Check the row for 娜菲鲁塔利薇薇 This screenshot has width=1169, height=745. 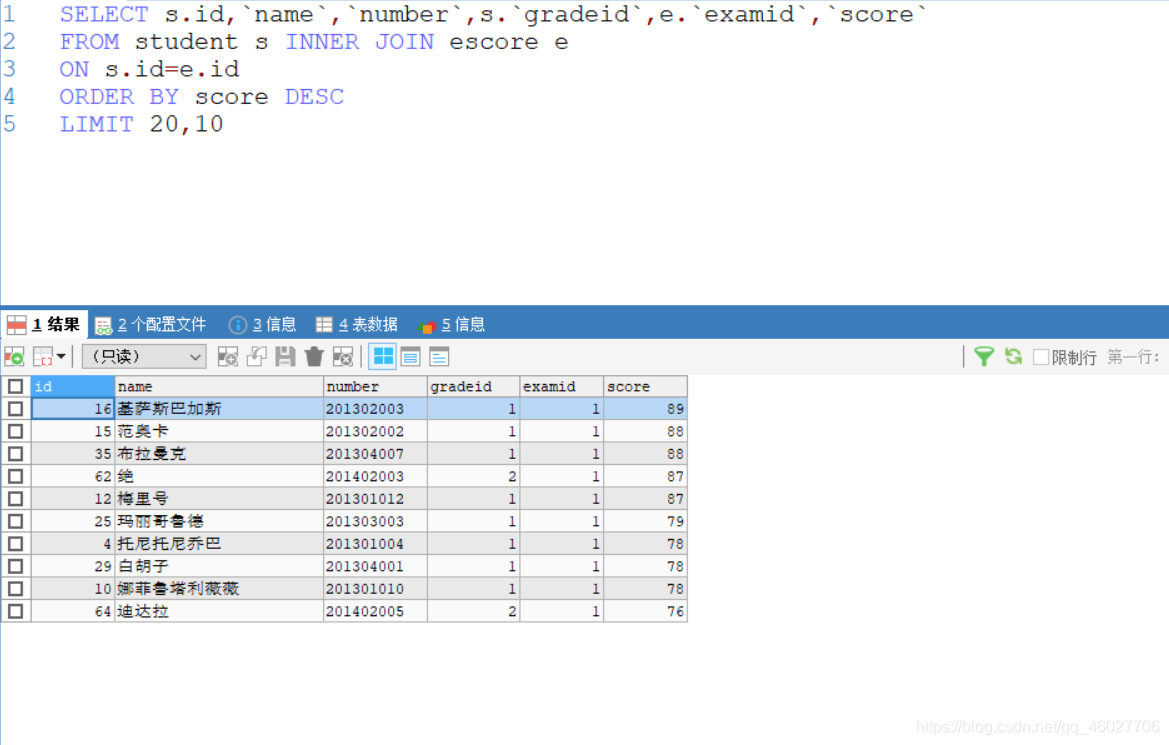pyautogui.click(x=16, y=588)
